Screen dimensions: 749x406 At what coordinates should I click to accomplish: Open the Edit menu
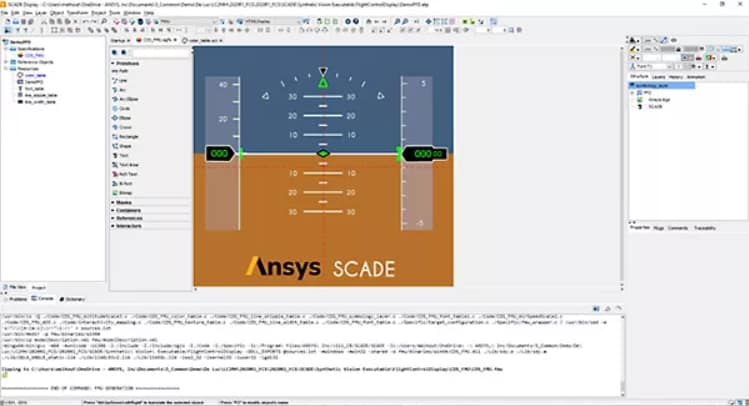pyautogui.click(x=16, y=13)
